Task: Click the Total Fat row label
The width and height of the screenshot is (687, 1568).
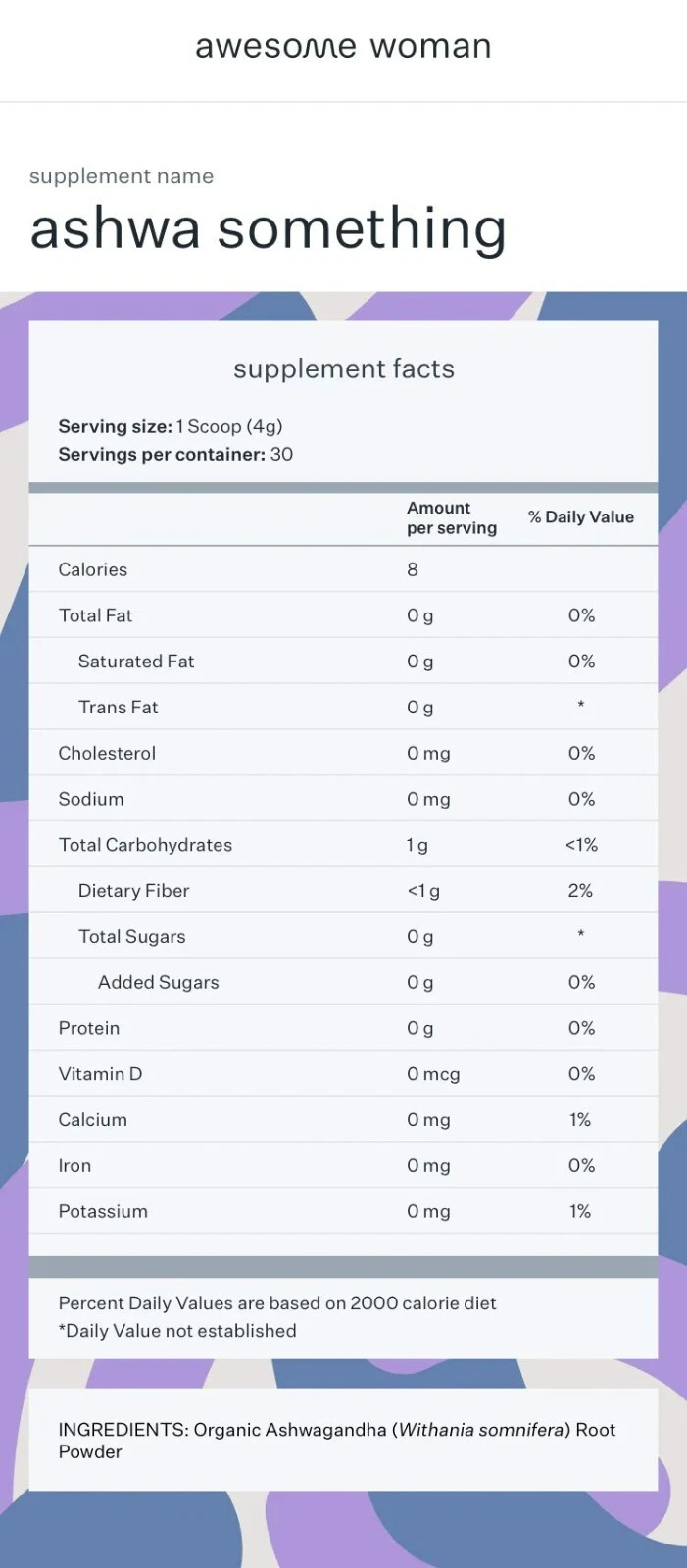Action: (95, 615)
